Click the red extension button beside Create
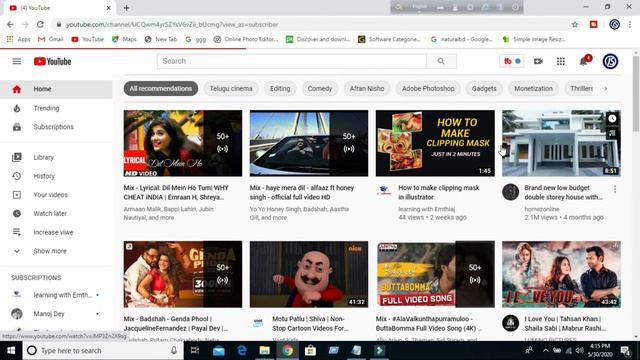 click(x=512, y=61)
